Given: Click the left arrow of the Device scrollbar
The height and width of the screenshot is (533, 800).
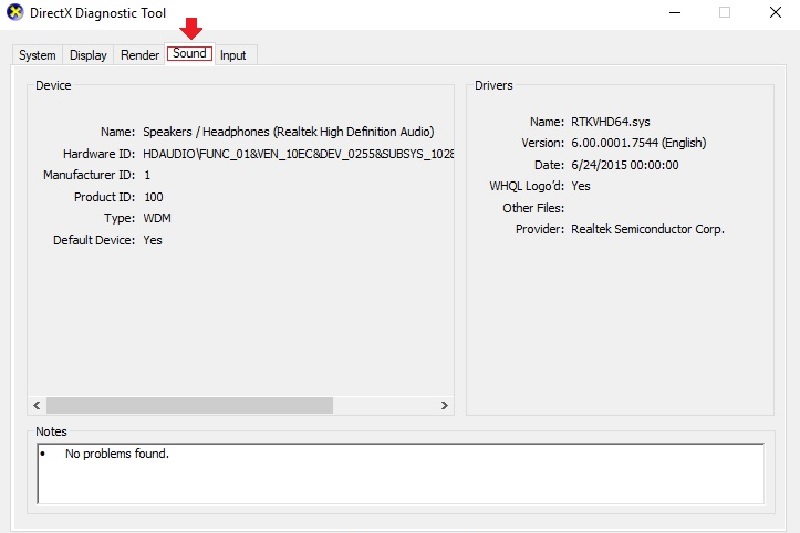Looking at the screenshot, I should 37,405.
